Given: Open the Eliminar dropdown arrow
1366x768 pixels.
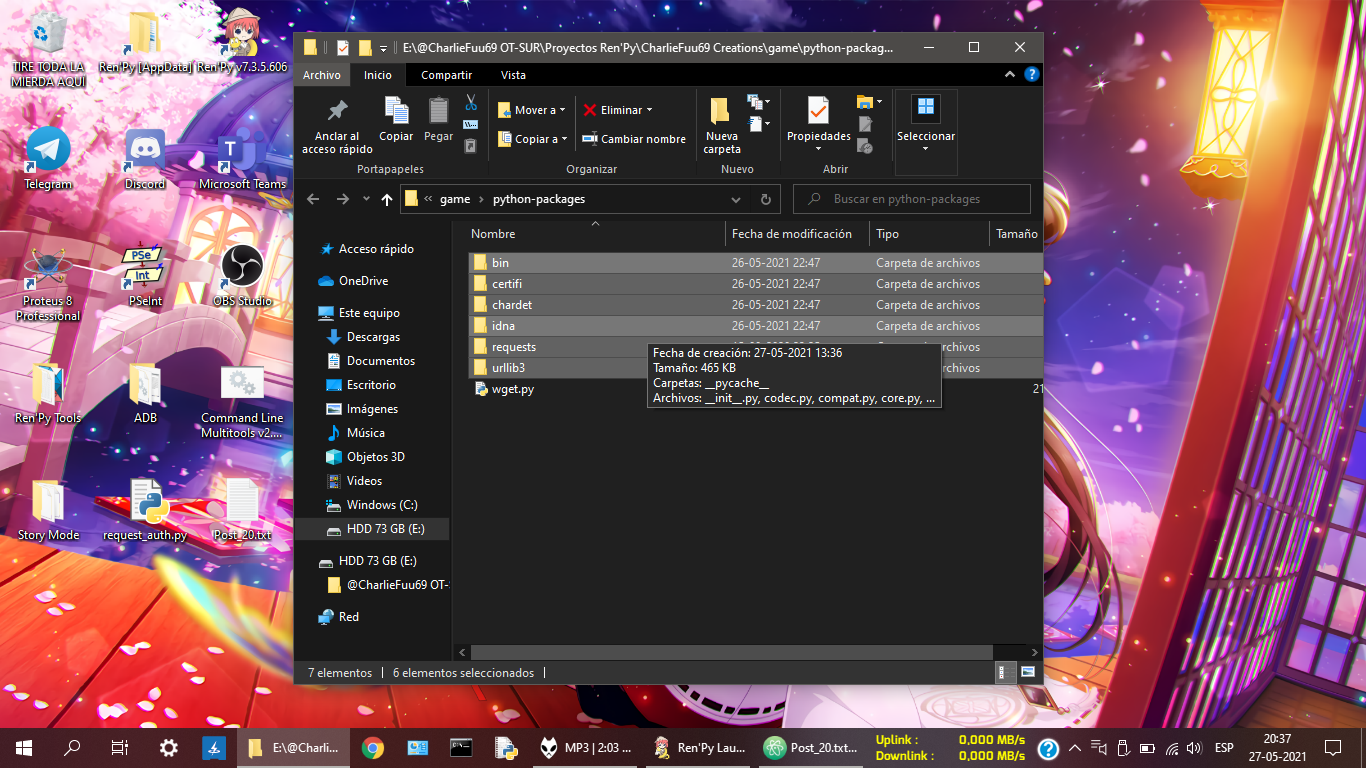Looking at the screenshot, I should (x=649, y=110).
